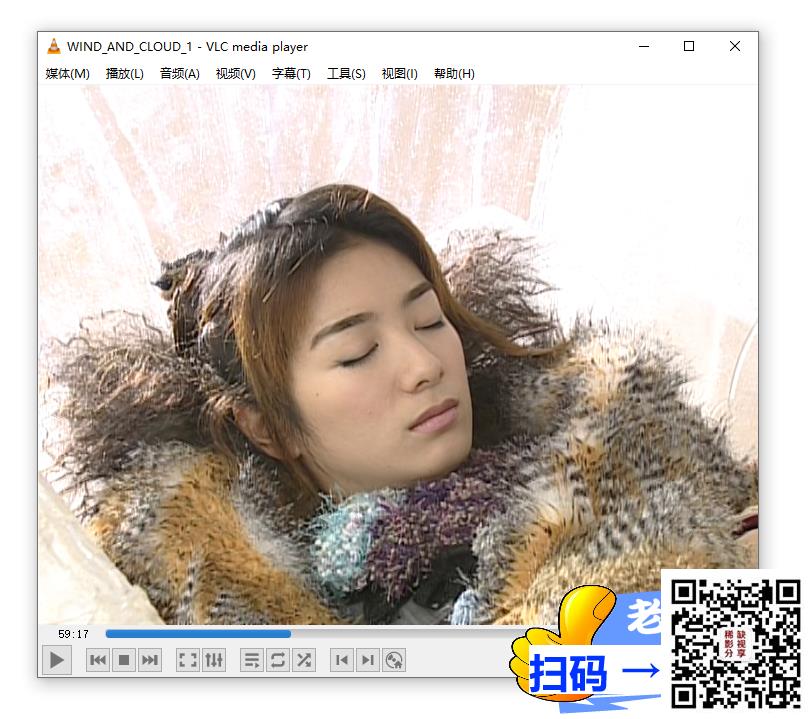Minimize the VLC media player window
The image size is (811, 719).
643,47
